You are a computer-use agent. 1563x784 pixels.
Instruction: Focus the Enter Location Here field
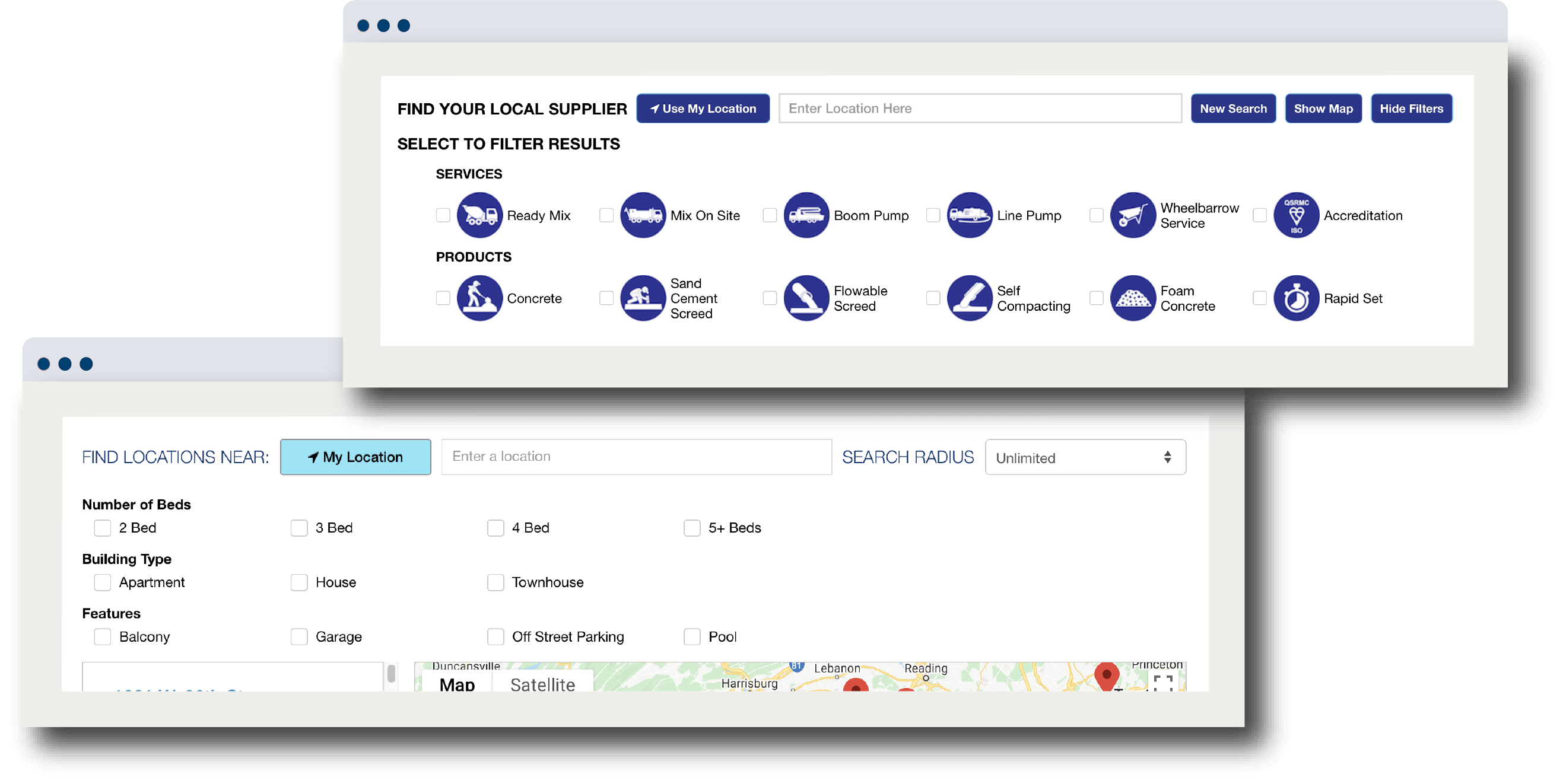pos(979,109)
